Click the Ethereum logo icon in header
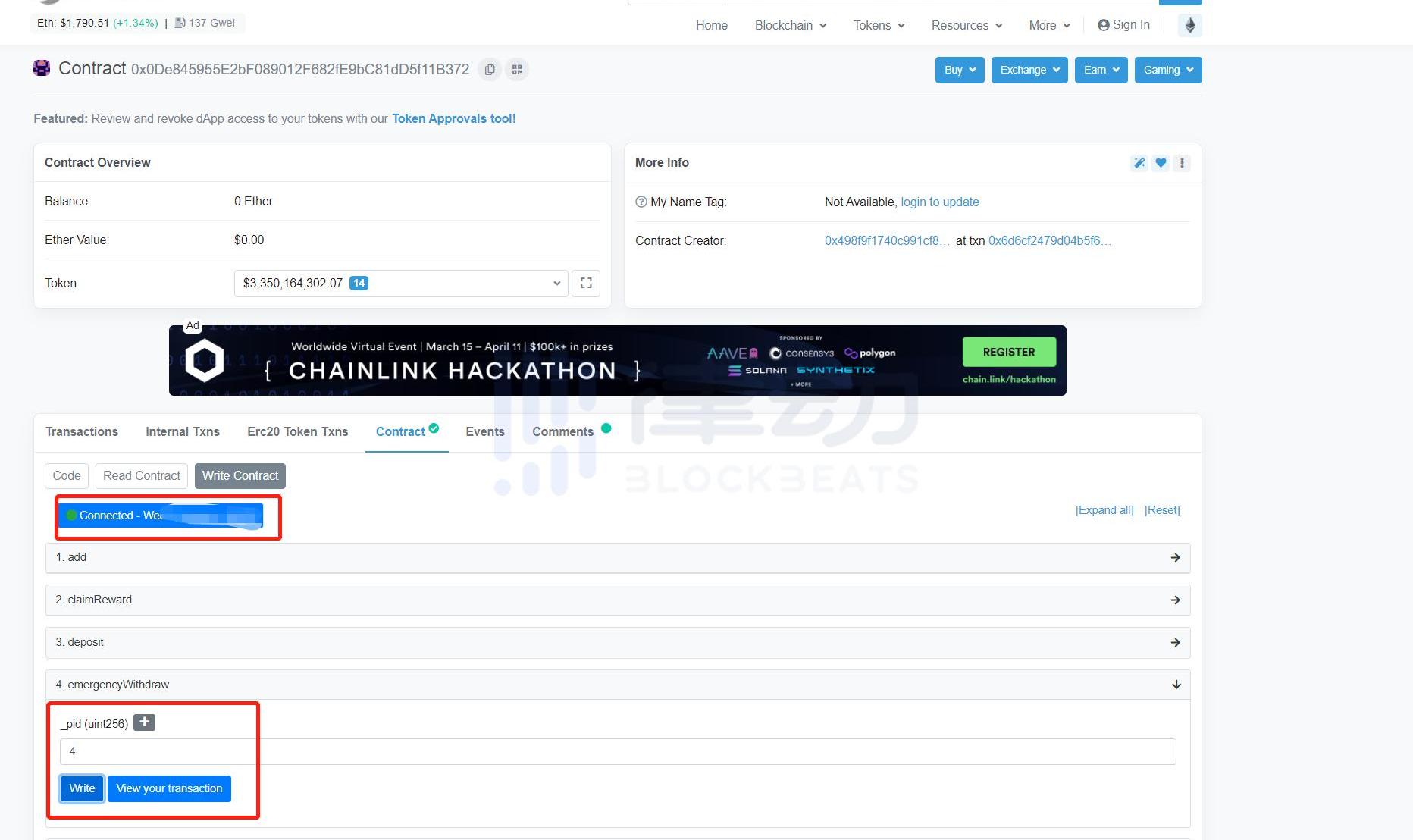1413x840 pixels. click(x=1189, y=26)
